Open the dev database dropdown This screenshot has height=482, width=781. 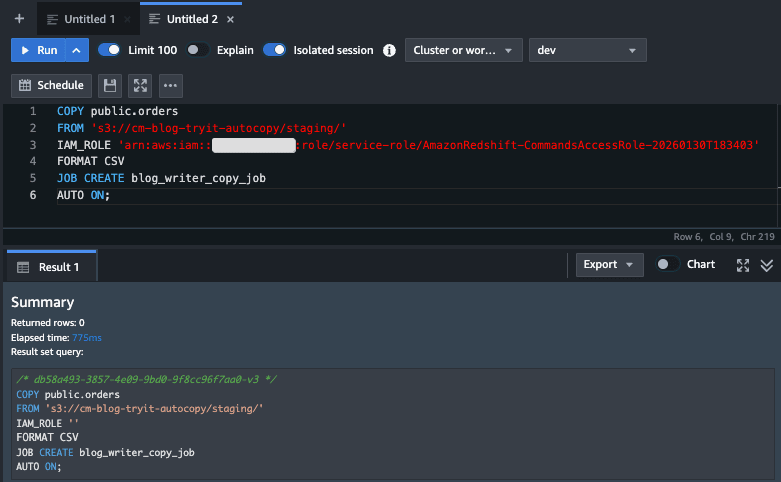pos(588,50)
